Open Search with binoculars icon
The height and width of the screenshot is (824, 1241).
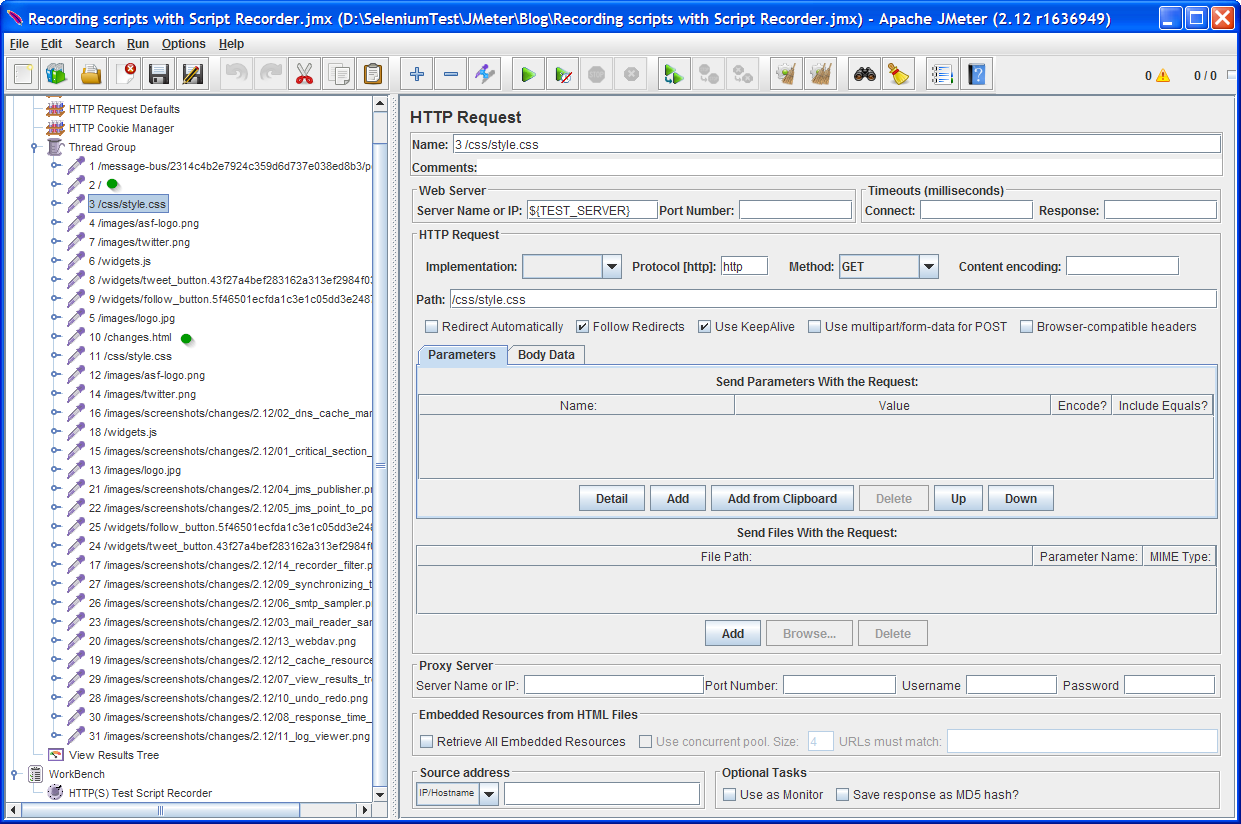click(x=865, y=74)
